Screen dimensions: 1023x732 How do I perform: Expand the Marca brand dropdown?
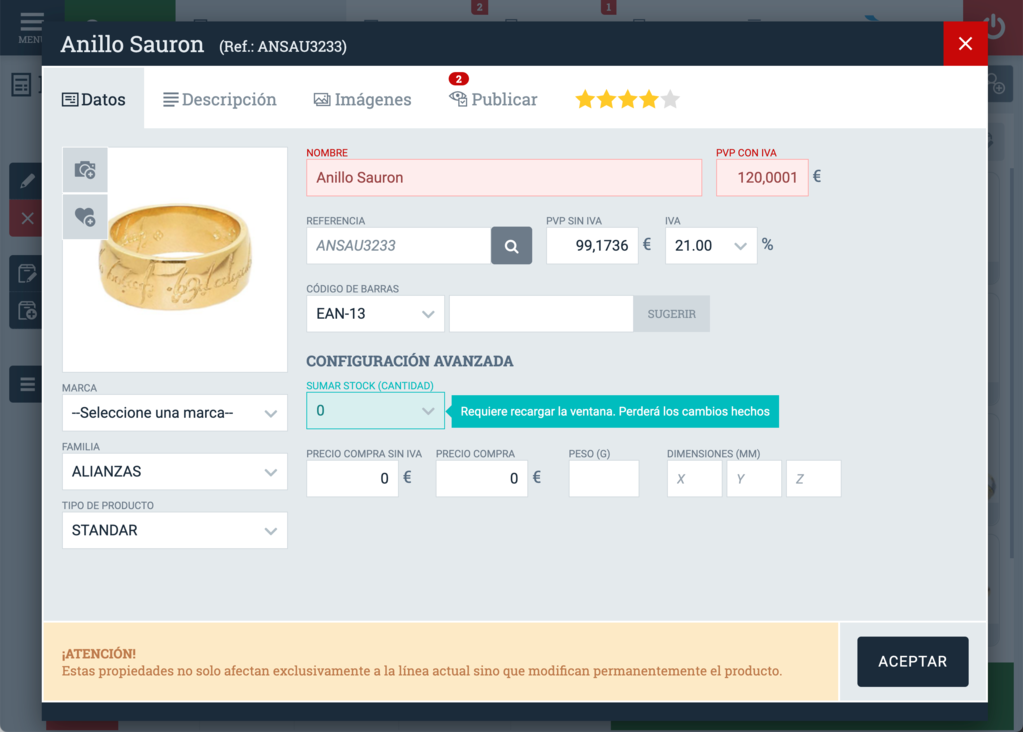click(175, 413)
